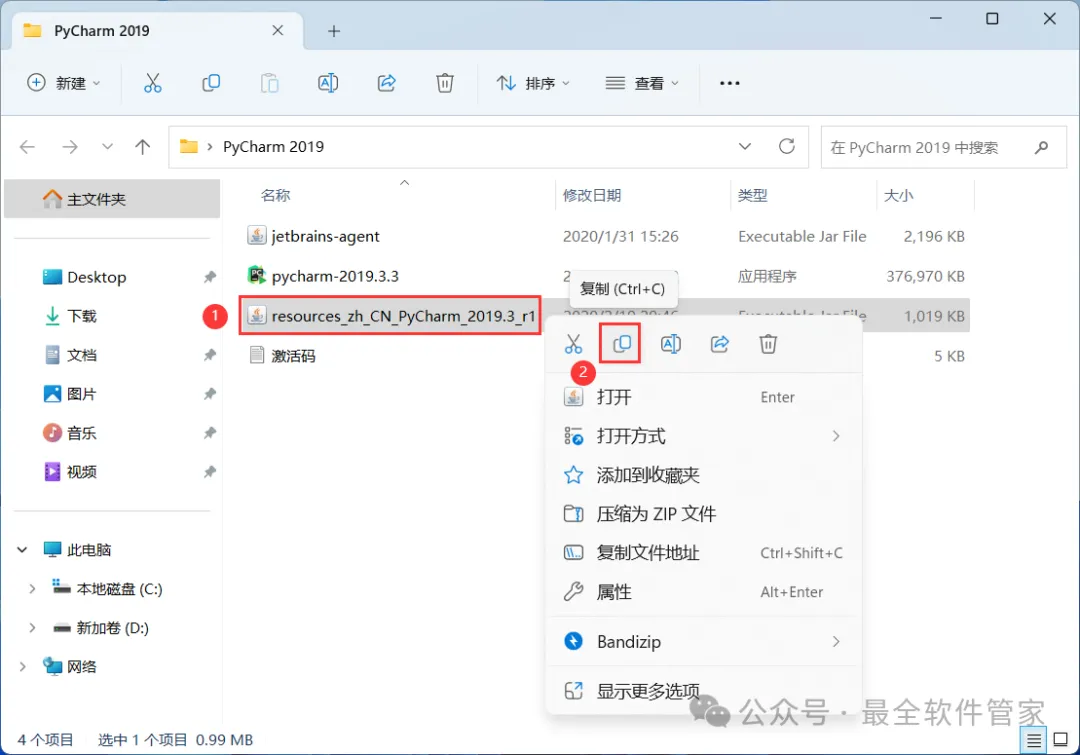
Task: Select the PyCharm 2019 window tab
Action: pyautogui.click(x=157, y=31)
